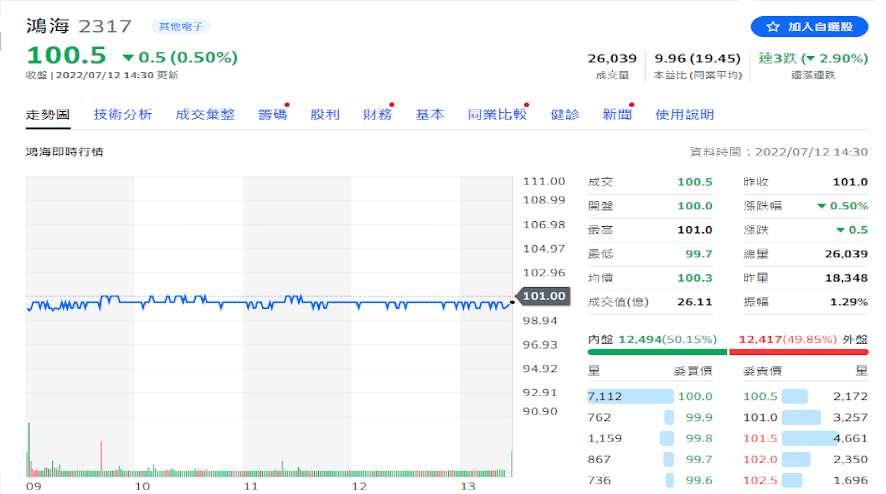Viewport: 886px width, 494px height.
Task: Click the 連3跌 streak indicator
Action: tap(813, 59)
